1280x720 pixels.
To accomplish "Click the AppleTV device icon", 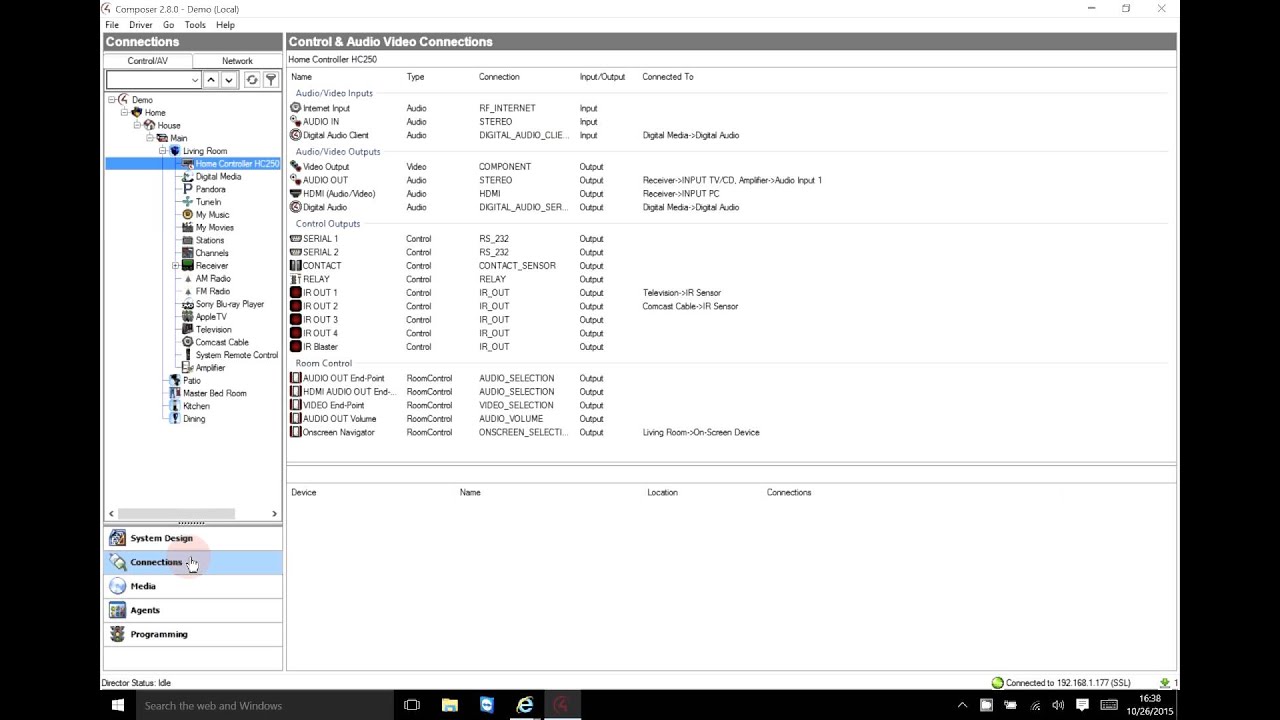I will (187, 317).
